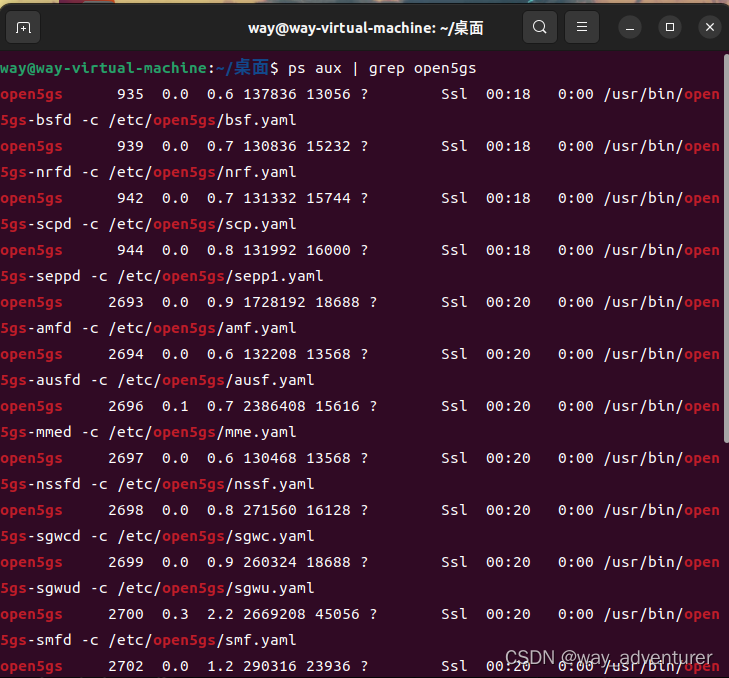Click PID 935 in process list
729x678 pixels.
pyautogui.click(x=130, y=94)
